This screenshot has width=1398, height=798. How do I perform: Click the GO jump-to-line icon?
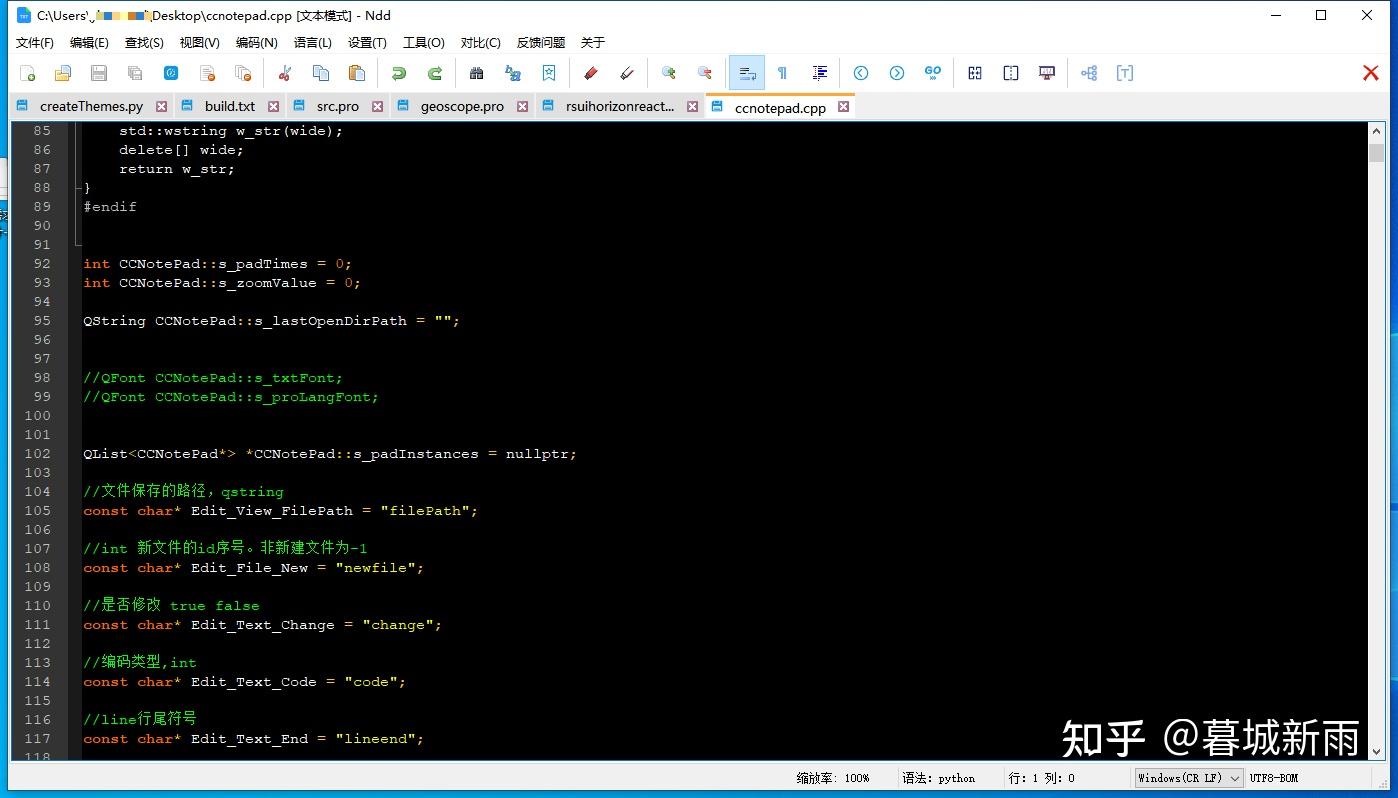coord(933,73)
